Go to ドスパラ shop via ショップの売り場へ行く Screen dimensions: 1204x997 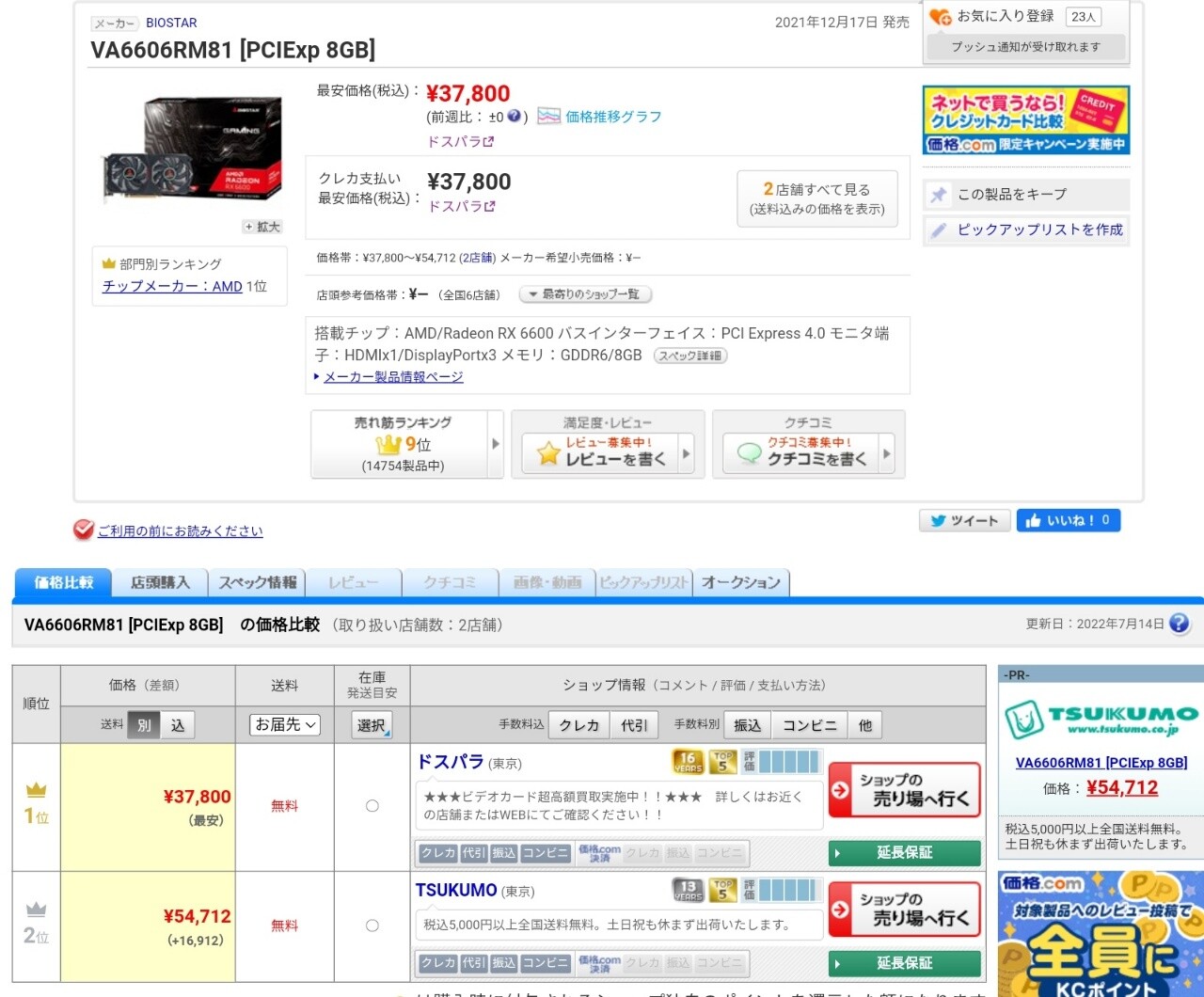[x=904, y=790]
